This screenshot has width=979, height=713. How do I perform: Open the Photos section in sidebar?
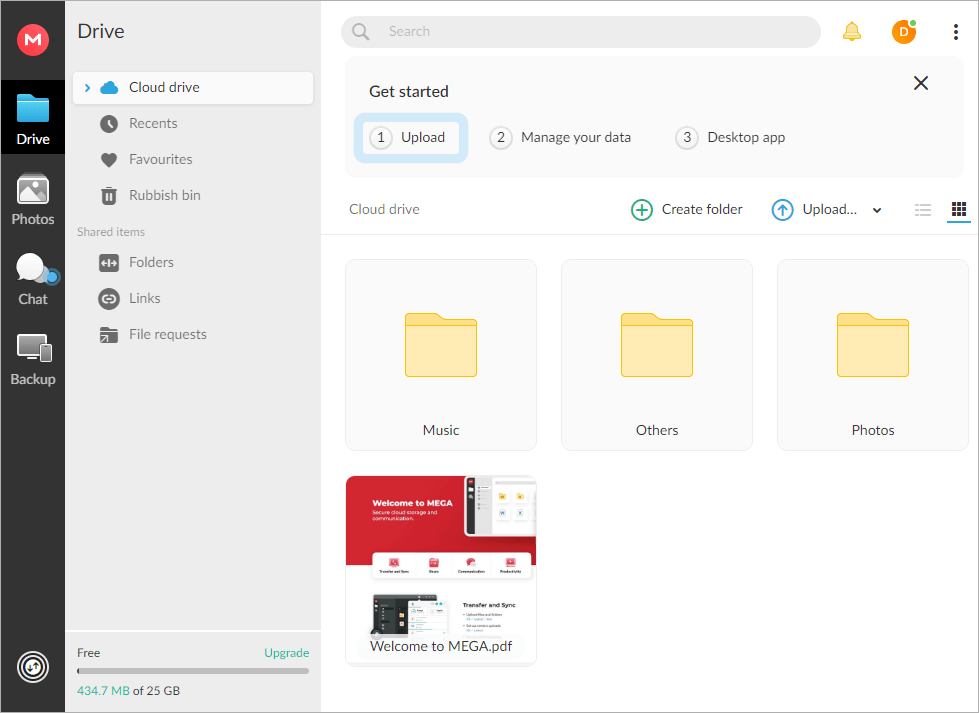[x=33, y=199]
